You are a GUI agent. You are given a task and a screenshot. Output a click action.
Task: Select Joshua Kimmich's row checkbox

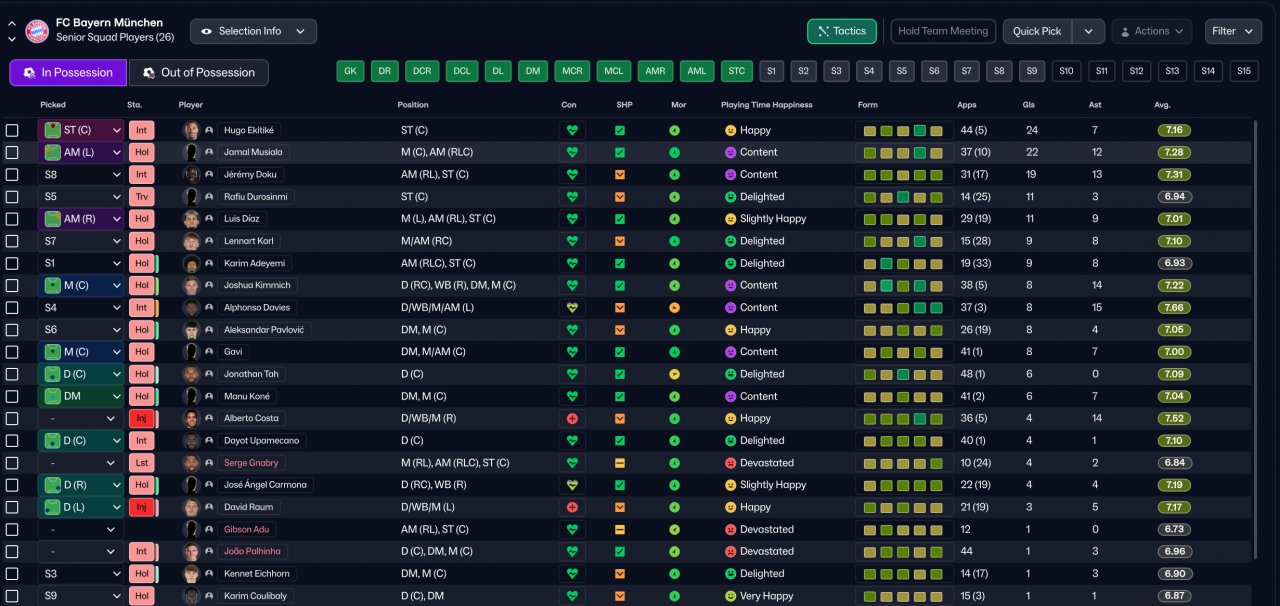[12, 286]
